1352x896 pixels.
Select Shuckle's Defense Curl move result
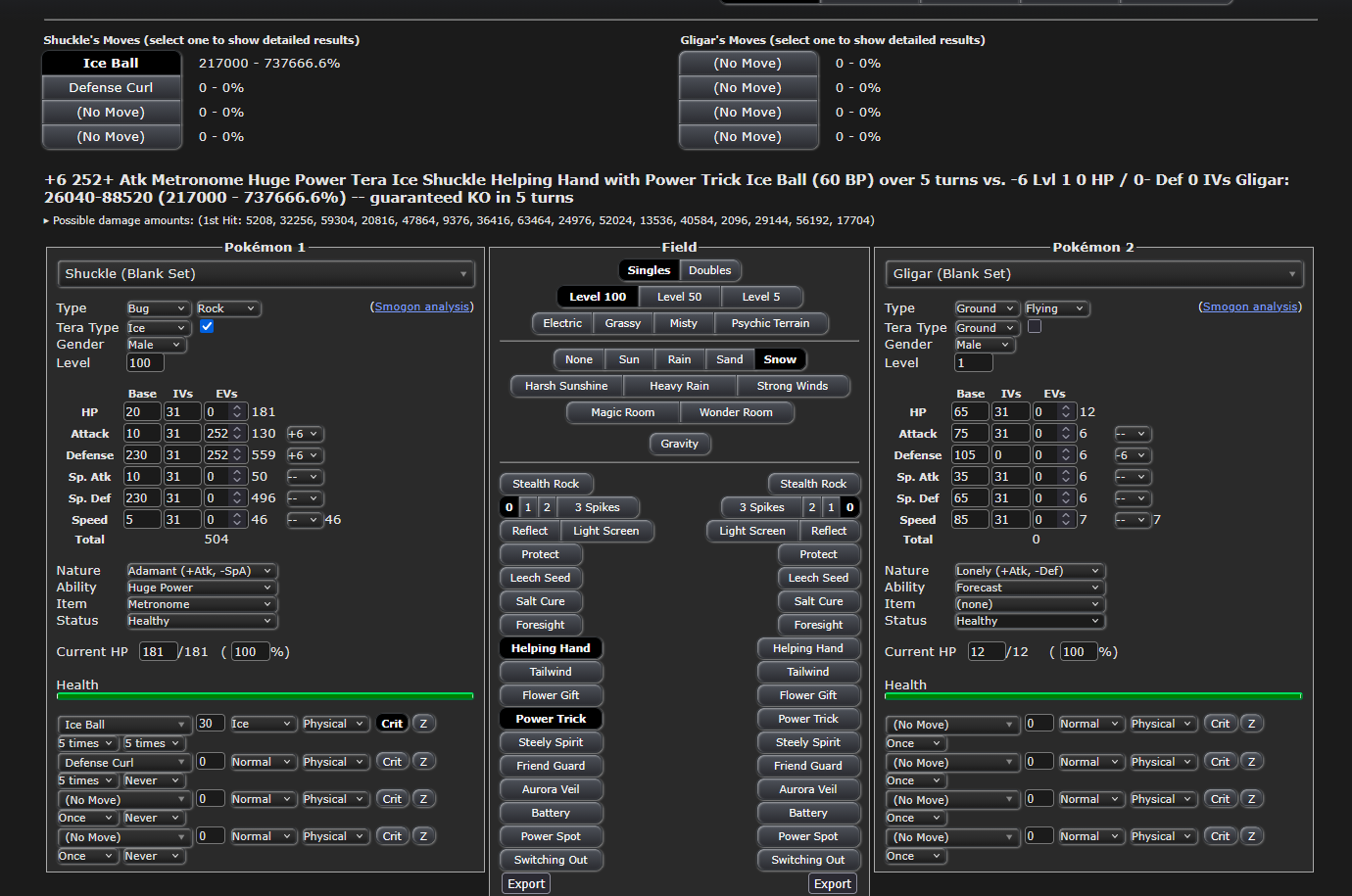coord(112,87)
